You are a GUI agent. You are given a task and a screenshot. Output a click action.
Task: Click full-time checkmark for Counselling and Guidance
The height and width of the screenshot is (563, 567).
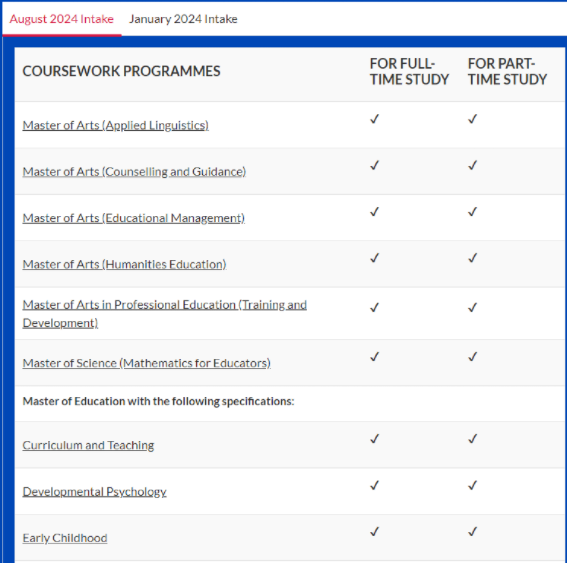[x=375, y=165]
